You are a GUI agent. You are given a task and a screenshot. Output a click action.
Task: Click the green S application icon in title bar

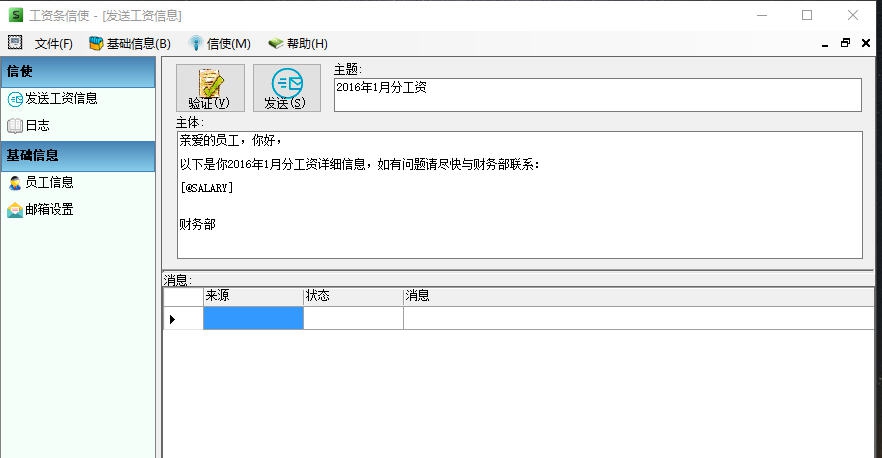pos(16,15)
